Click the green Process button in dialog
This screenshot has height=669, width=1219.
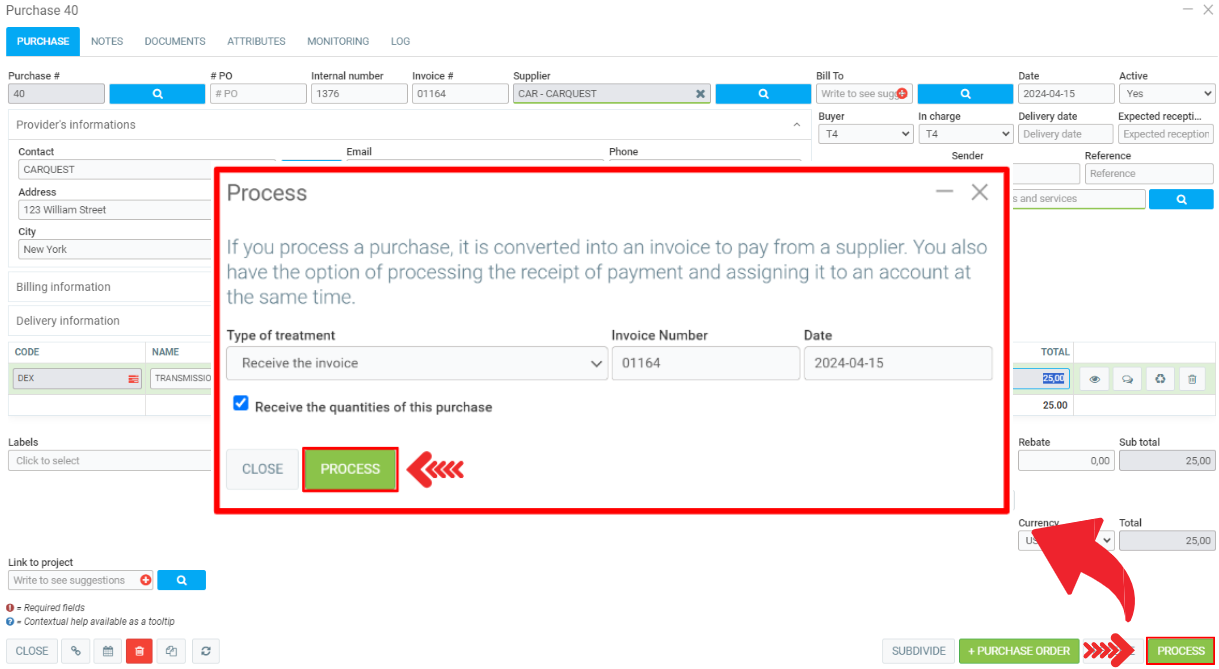(350, 469)
